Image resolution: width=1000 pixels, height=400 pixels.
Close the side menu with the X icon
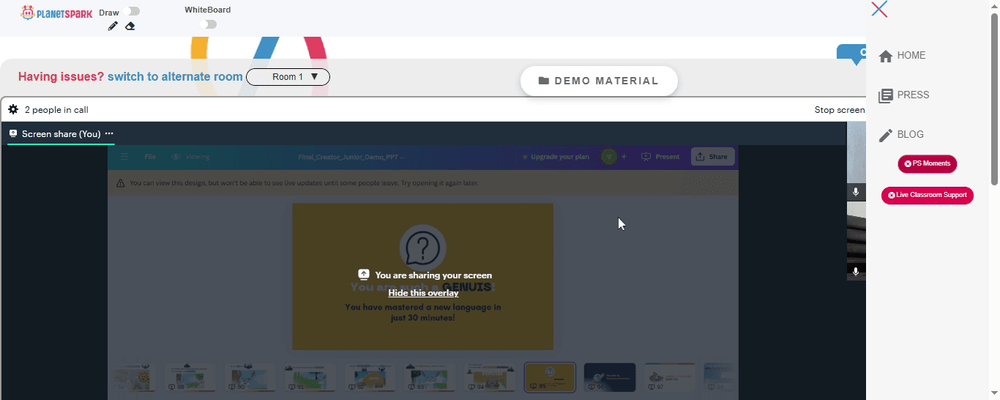coord(879,9)
